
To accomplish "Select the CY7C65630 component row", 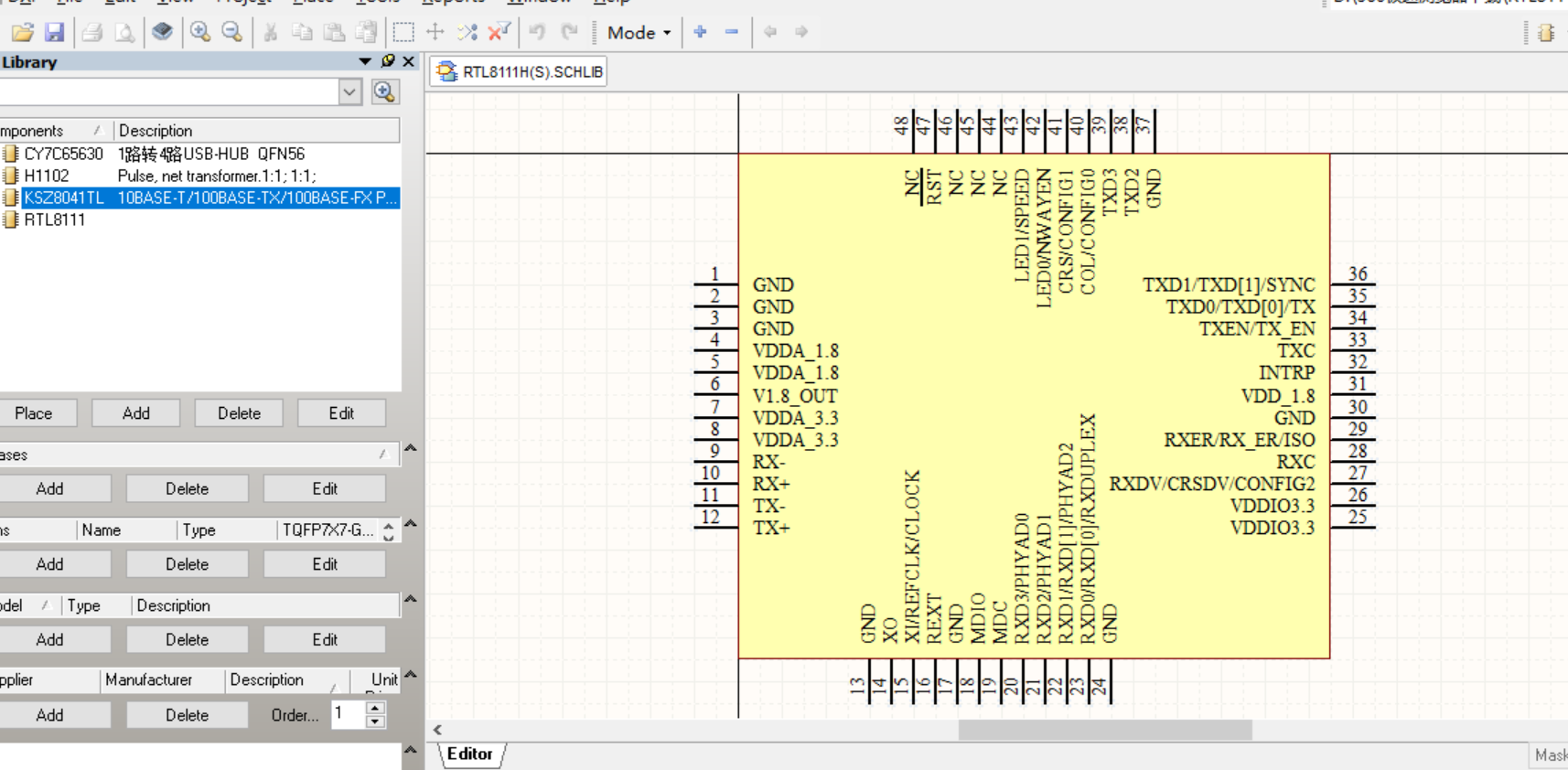I will [x=200, y=154].
